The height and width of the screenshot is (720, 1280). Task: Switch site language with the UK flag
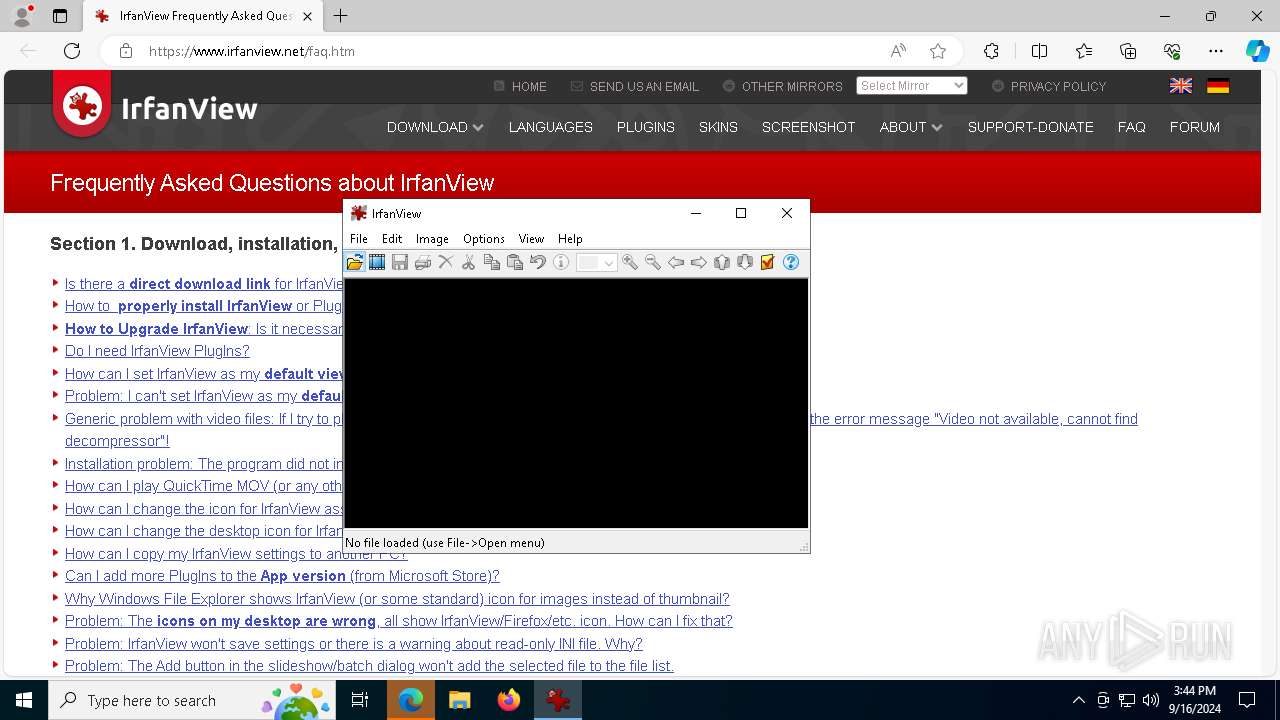pos(1181,86)
